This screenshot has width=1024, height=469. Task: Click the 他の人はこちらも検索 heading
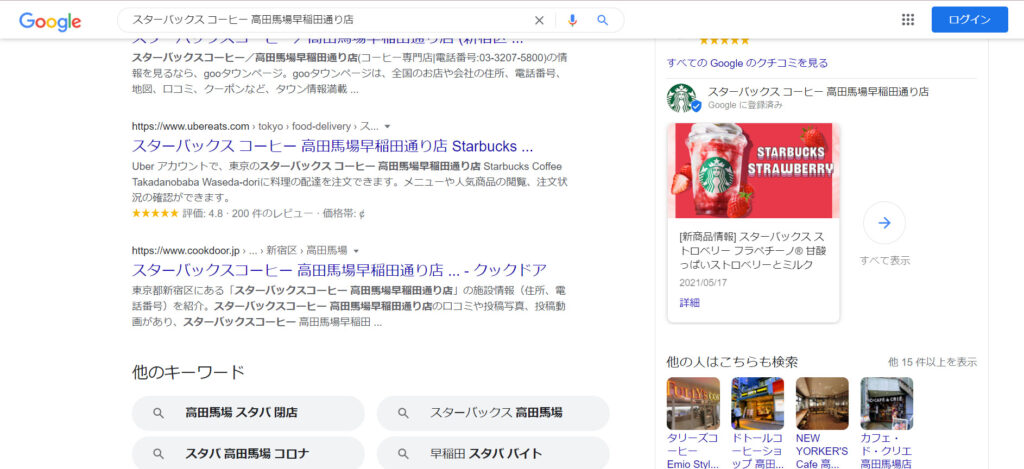pos(732,362)
